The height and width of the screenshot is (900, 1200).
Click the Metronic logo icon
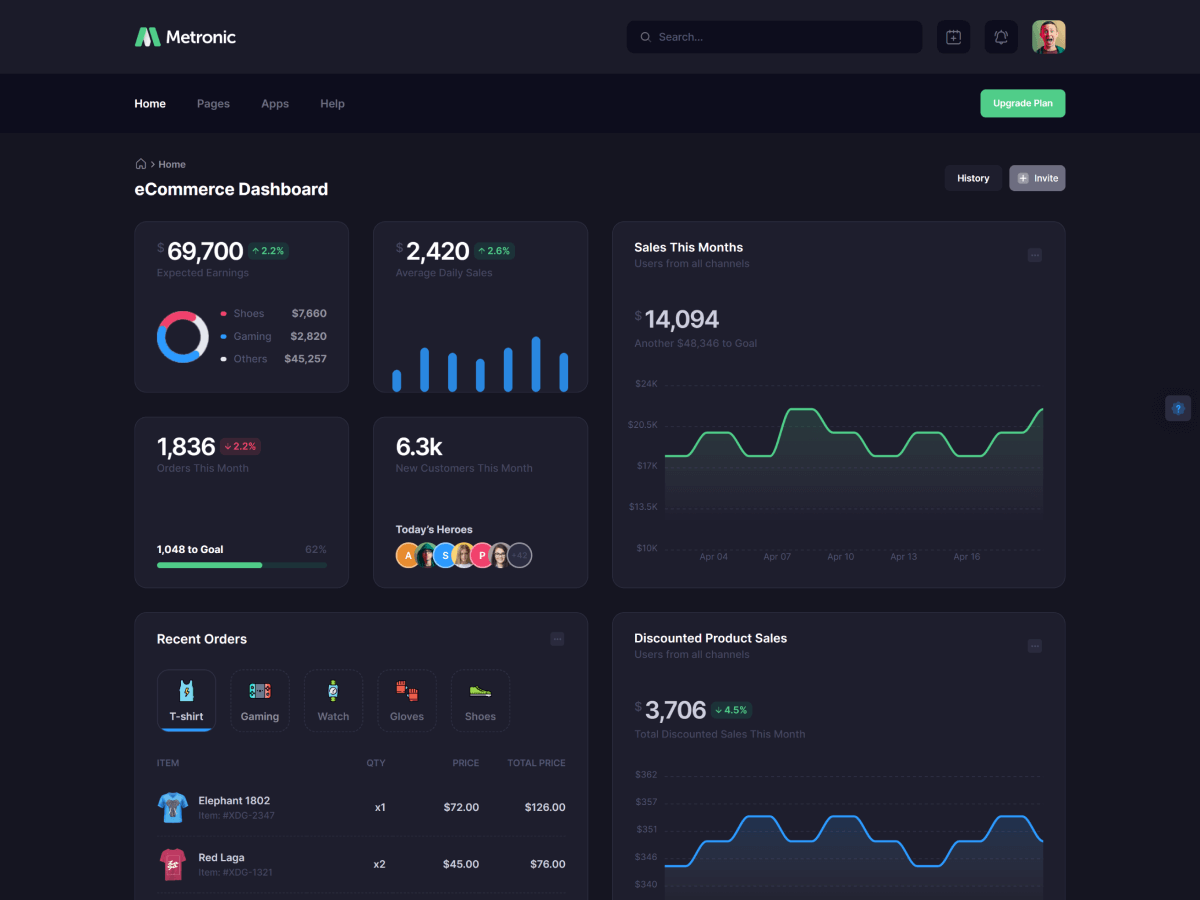pyautogui.click(x=148, y=37)
